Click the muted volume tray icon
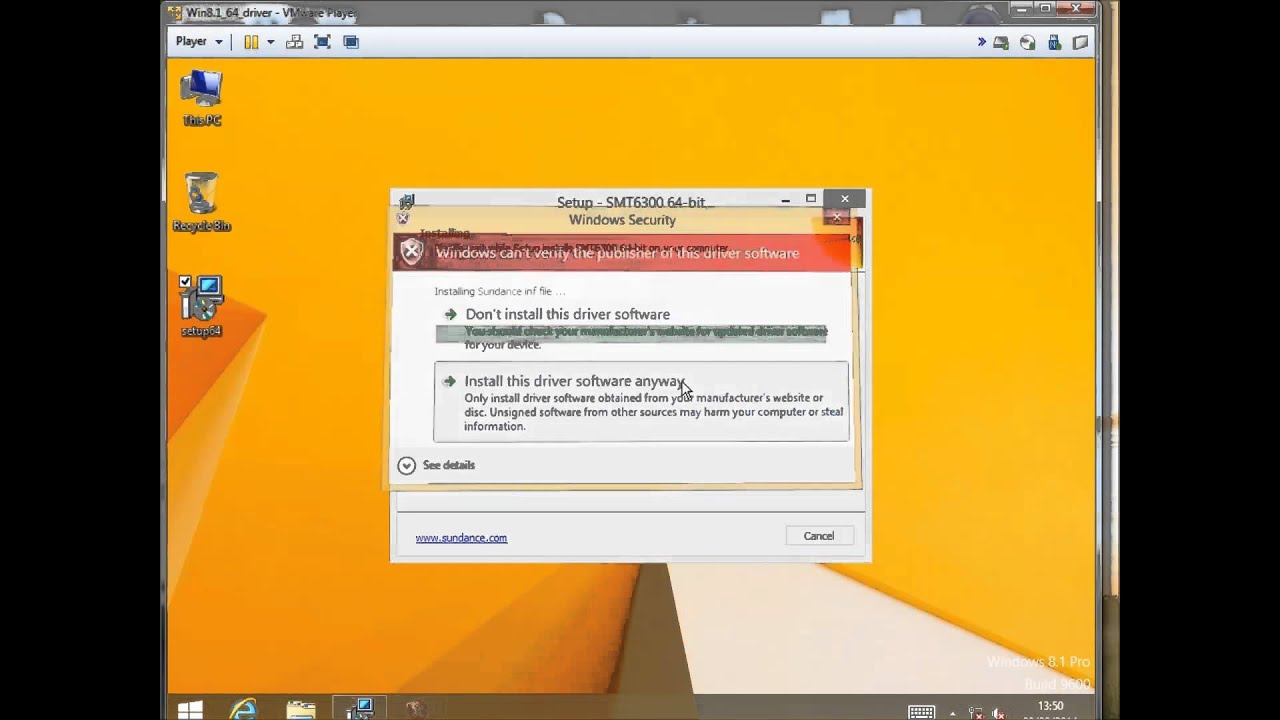The width and height of the screenshot is (1280, 720). pos(998,713)
